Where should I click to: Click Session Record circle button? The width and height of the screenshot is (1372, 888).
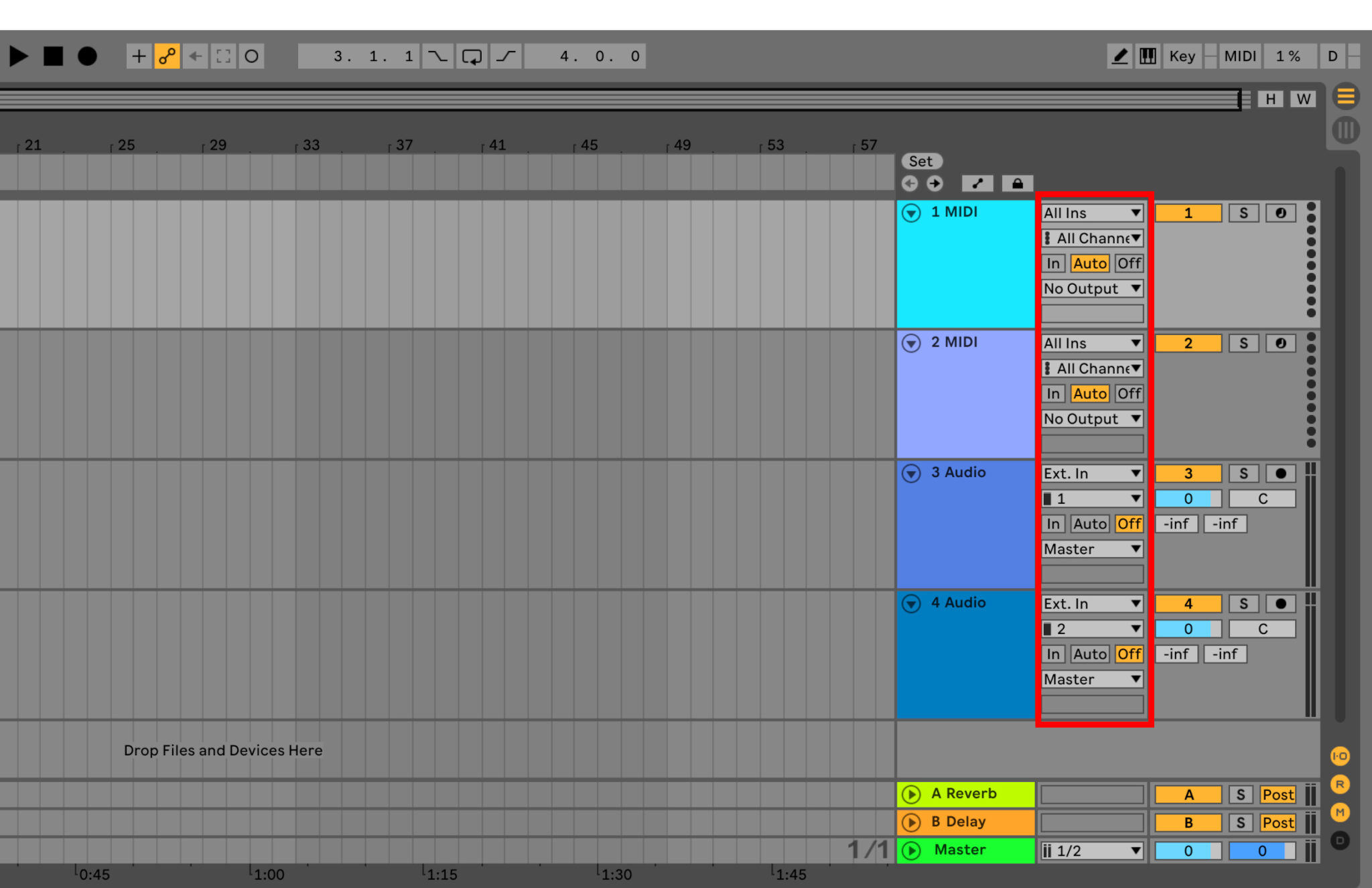[x=251, y=56]
